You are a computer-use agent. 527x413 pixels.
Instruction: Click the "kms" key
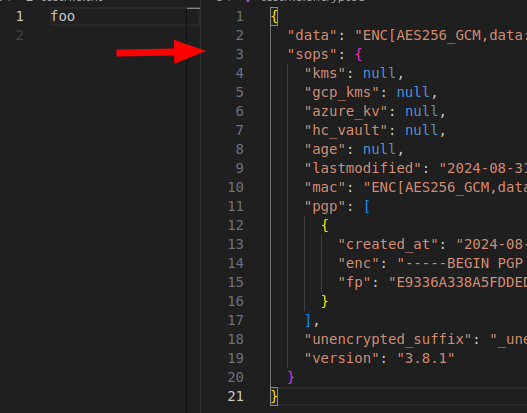pyautogui.click(x=325, y=73)
